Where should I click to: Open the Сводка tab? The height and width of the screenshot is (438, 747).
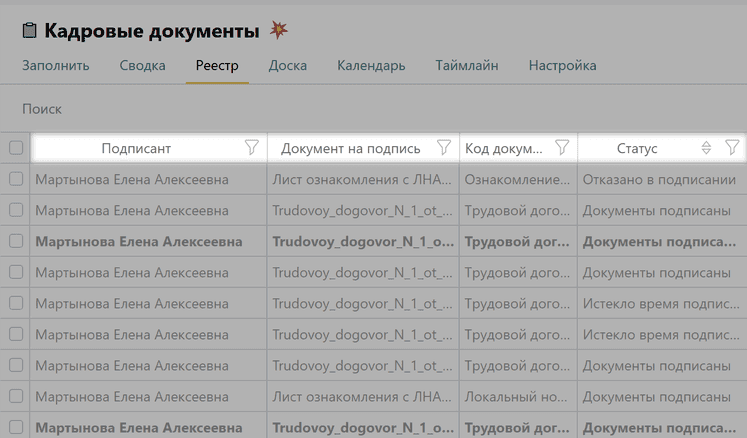(x=143, y=66)
